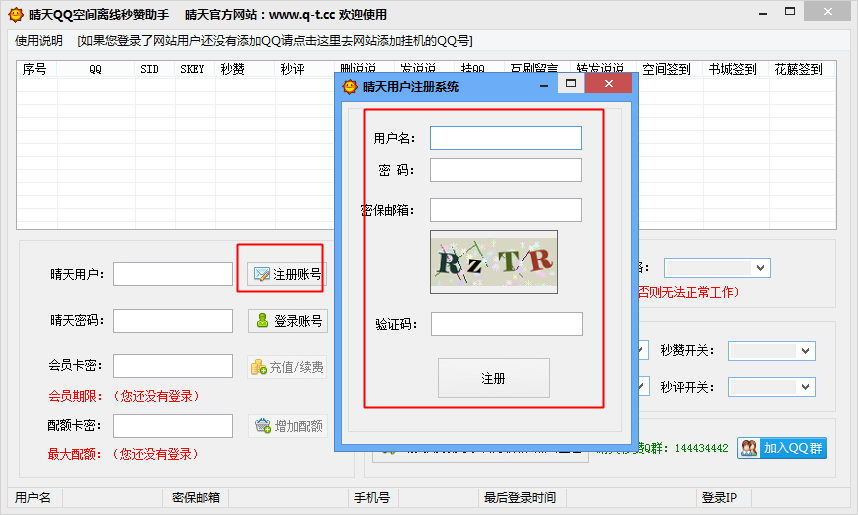Click the 空间签到 column header
858x515 pixels.
[x=669, y=70]
